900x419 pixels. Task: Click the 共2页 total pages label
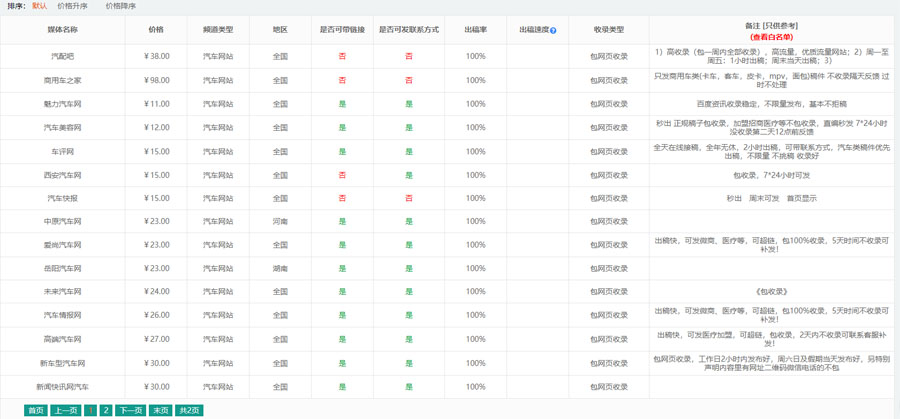189,410
